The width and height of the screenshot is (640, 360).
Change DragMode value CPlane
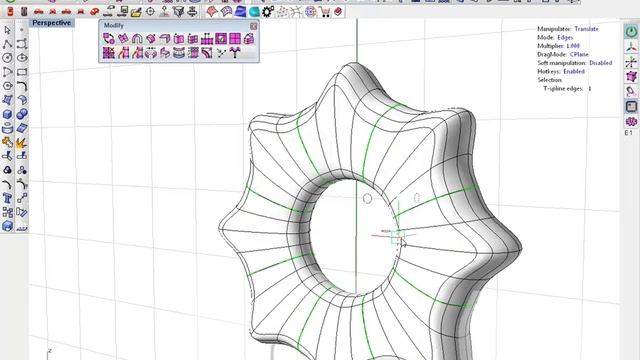click(579, 54)
